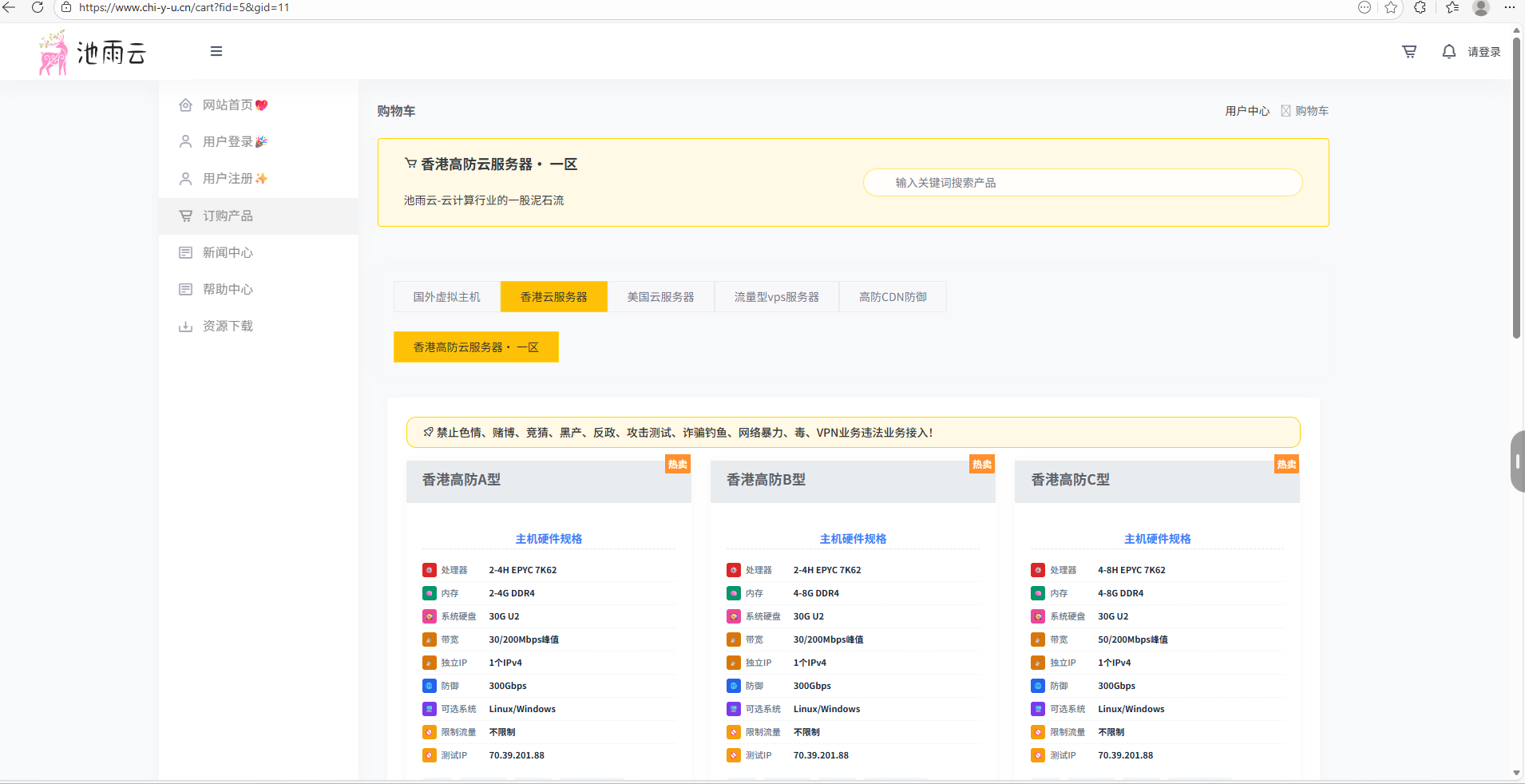The image size is (1525, 784).
Task: Click the 用户中心 breadcrumb link
Action: (1246, 111)
